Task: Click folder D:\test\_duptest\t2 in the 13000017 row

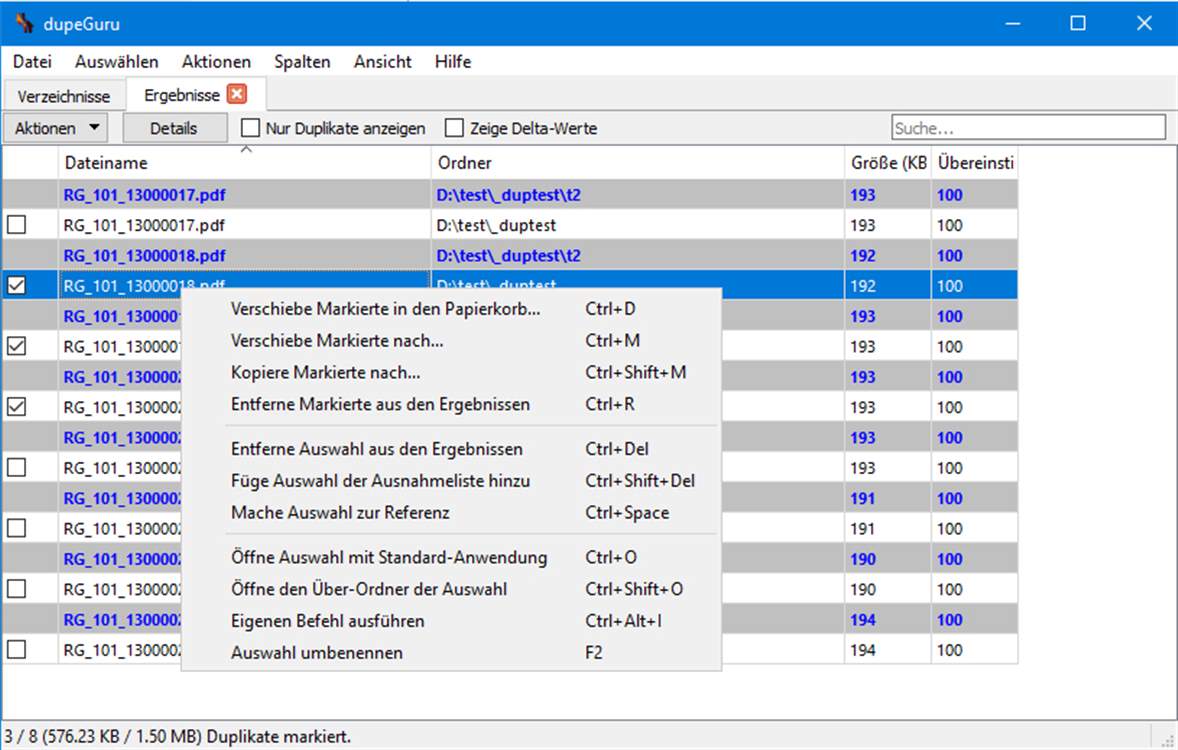Action: click(x=509, y=195)
